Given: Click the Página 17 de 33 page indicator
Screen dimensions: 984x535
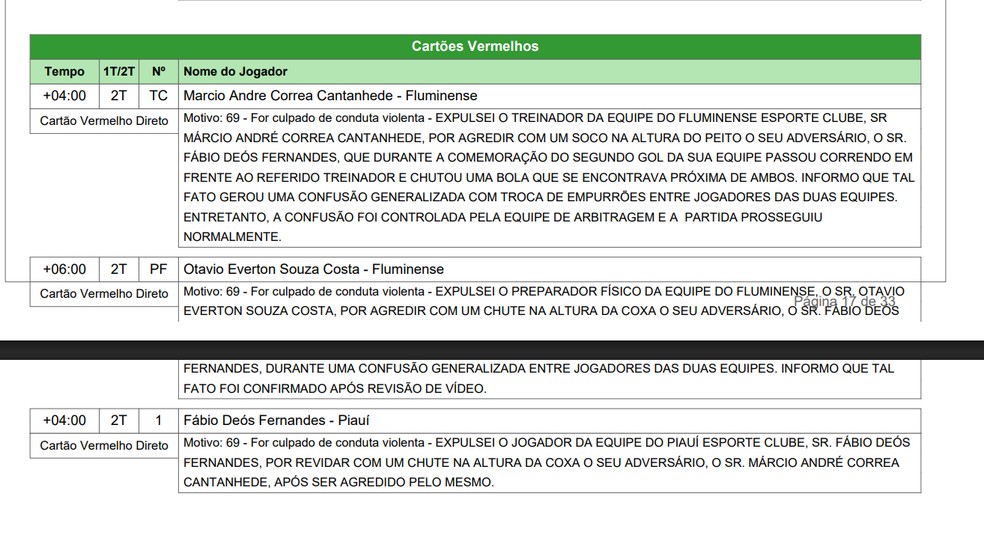Looking at the screenshot, I should pos(845,302).
